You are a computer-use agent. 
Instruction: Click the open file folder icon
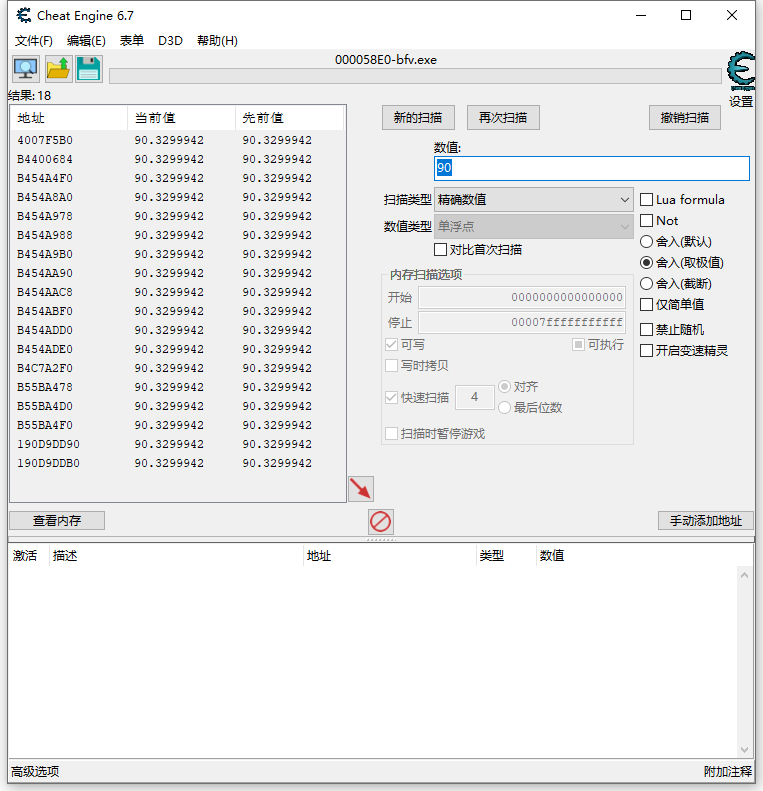(x=58, y=69)
